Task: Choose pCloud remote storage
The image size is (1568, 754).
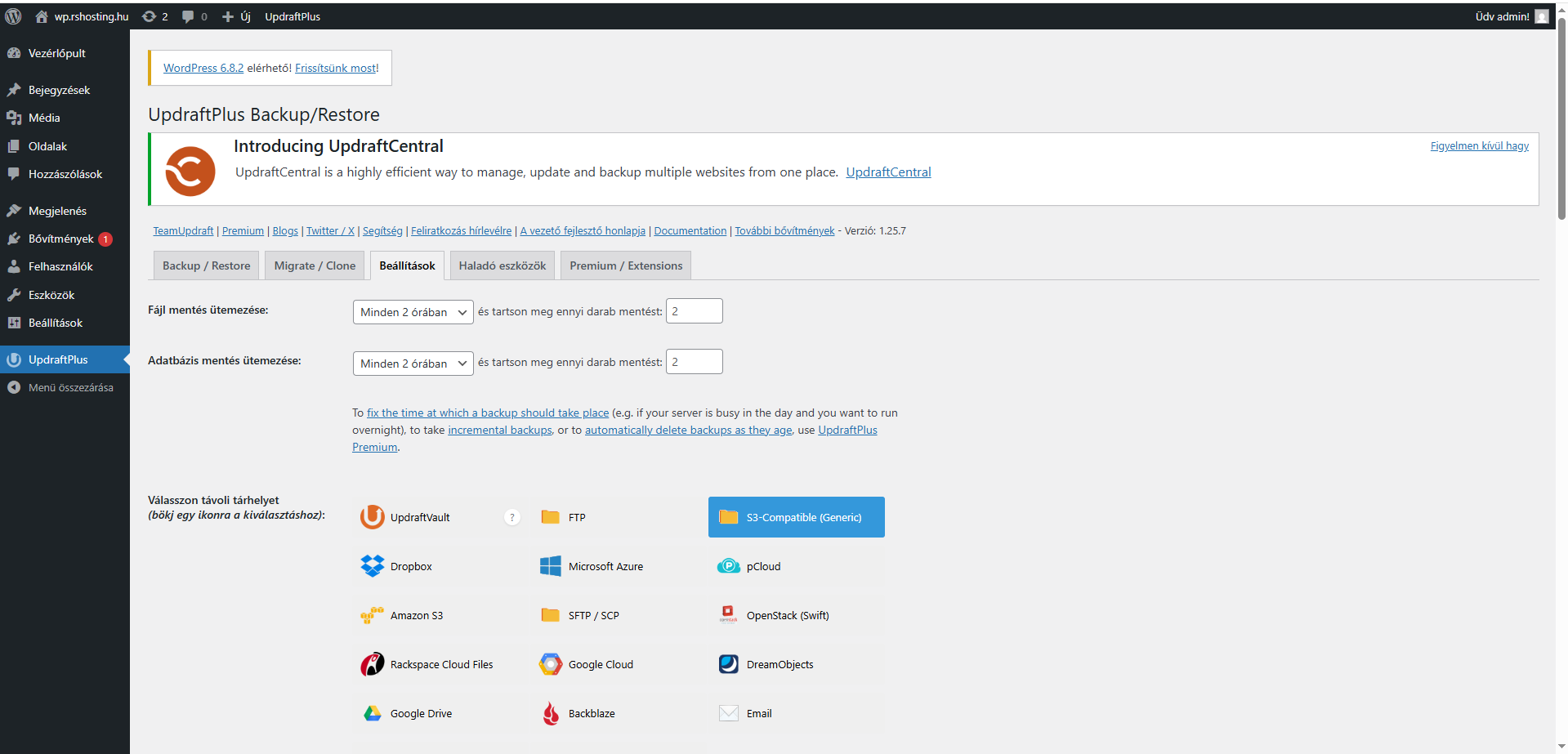Action: [762, 565]
